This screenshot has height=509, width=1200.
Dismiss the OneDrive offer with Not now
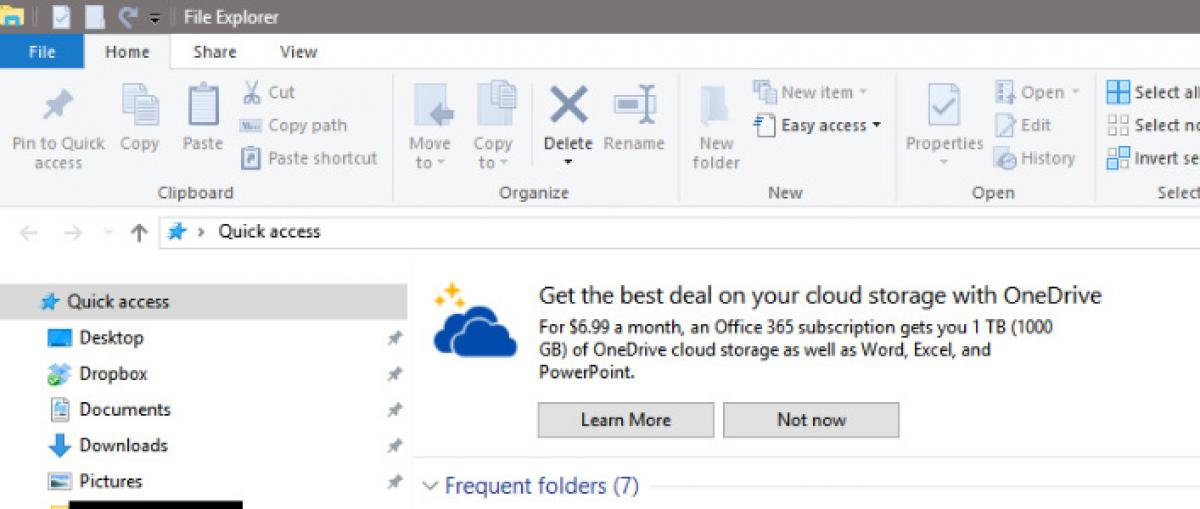pyautogui.click(x=811, y=420)
